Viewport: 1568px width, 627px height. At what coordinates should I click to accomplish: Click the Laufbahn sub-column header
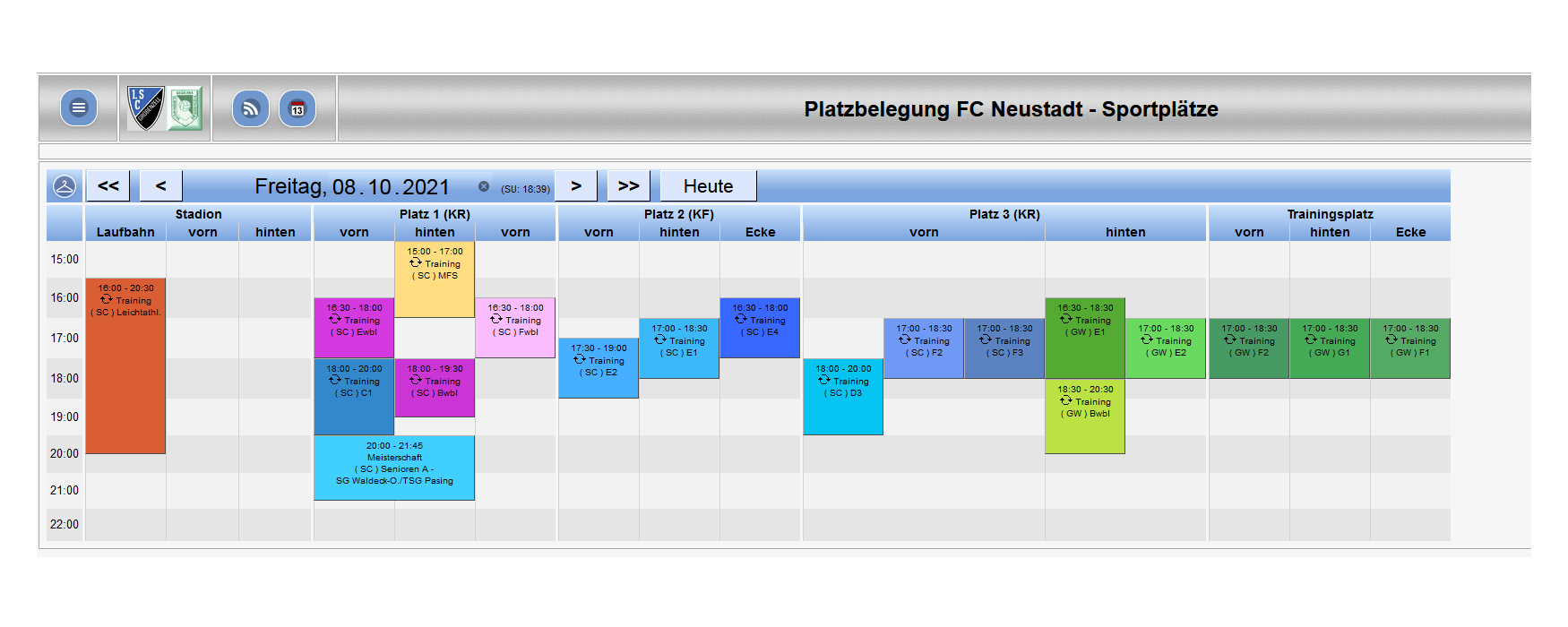[125, 232]
